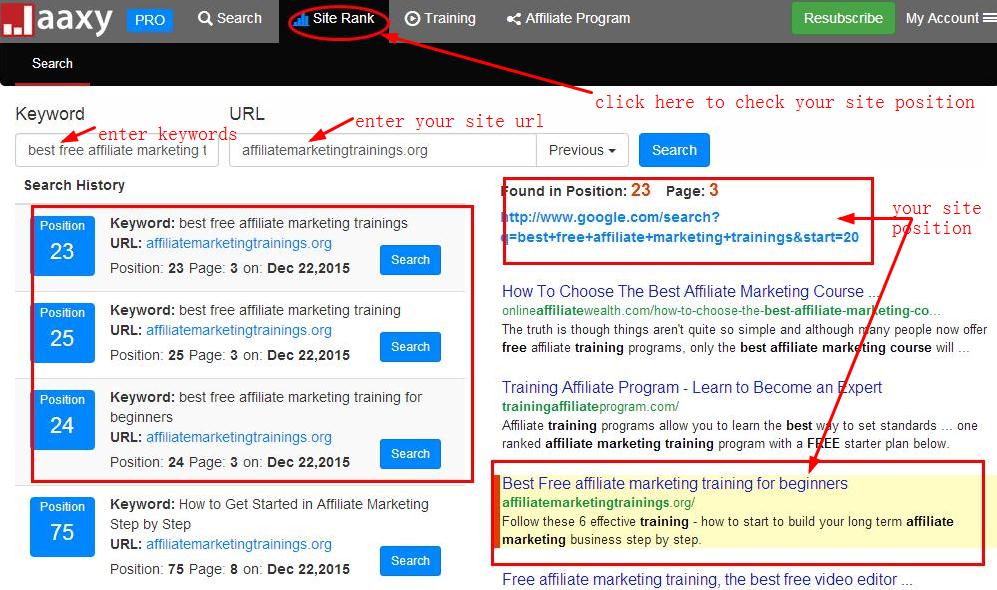This screenshot has width=997, height=590.
Task: Click Search for the position 23 history entry
Action: coord(410,260)
